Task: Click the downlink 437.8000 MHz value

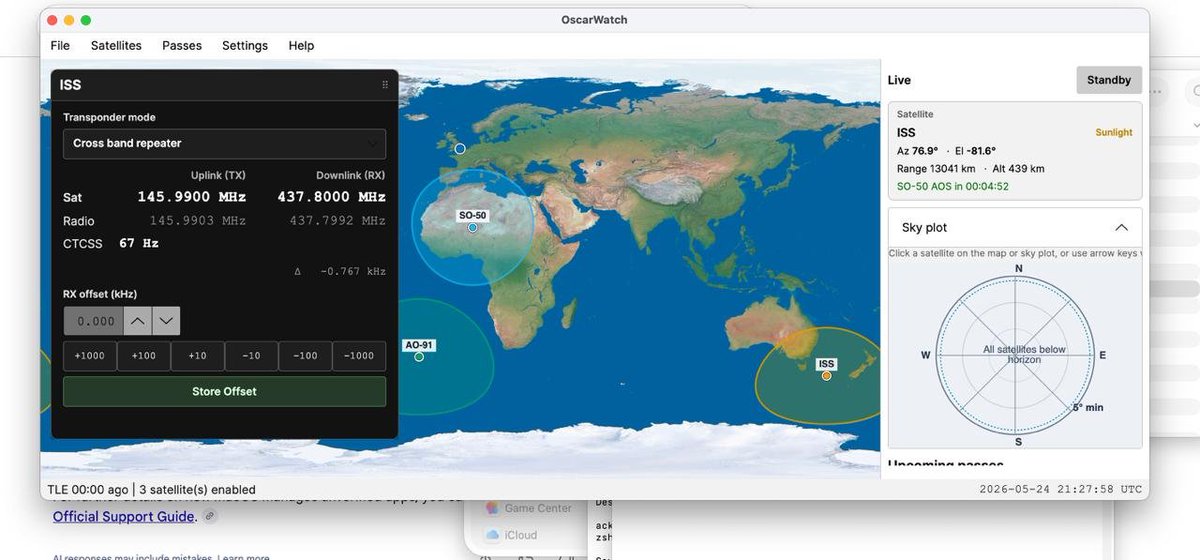Action: pyautogui.click(x=331, y=197)
